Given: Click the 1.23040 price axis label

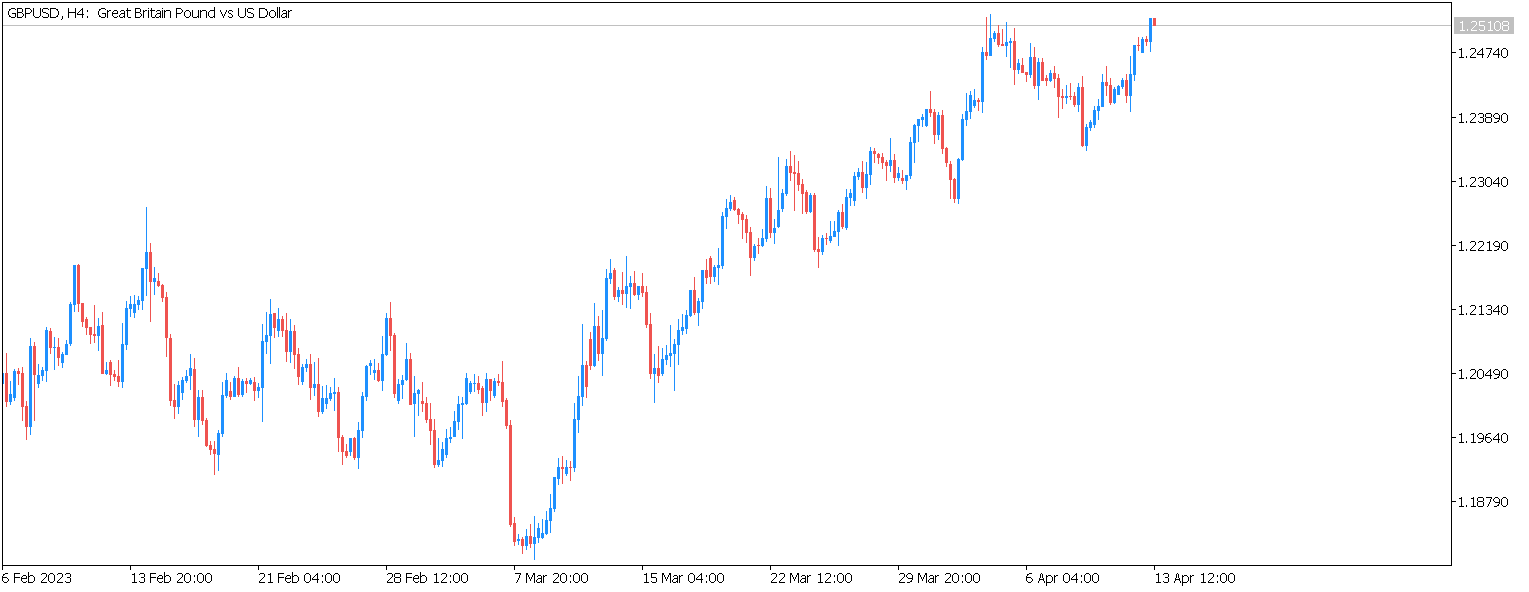Looking at the screenshot, I should [1484, 182].
